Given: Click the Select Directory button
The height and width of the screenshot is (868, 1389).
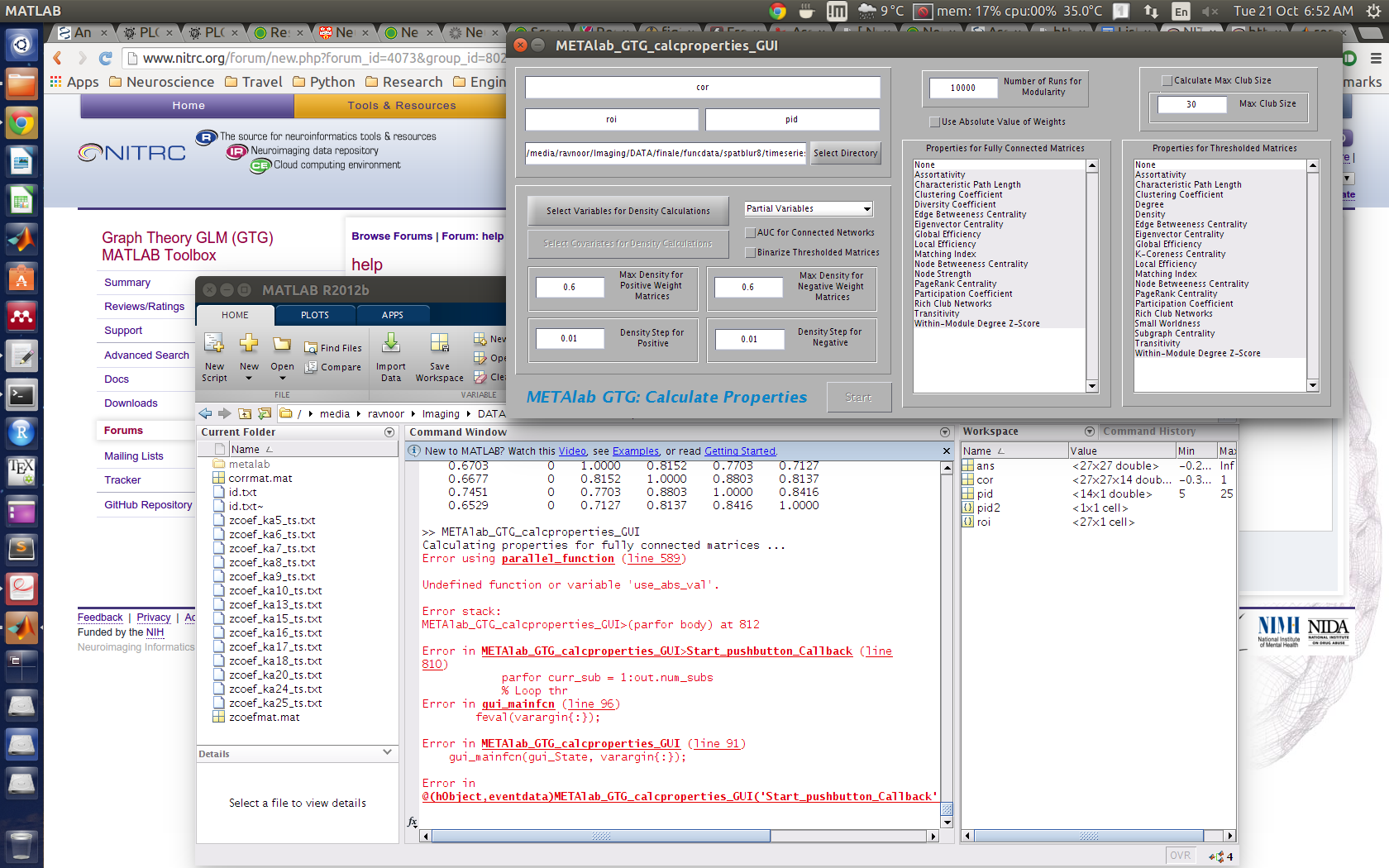Looking at the screenshot, I should click(845, 153).
